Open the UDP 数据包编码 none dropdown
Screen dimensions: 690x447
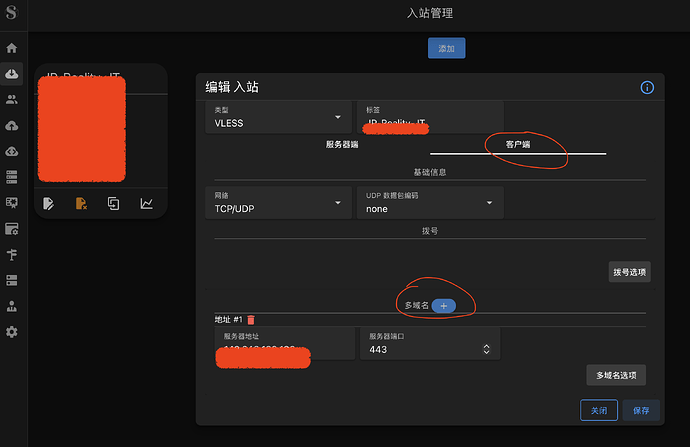[x=430, y=202]
